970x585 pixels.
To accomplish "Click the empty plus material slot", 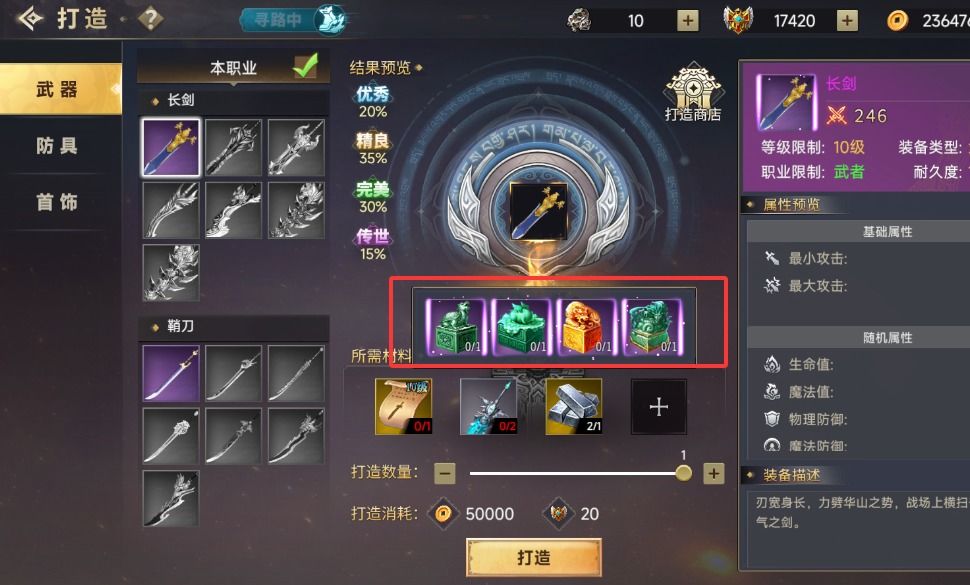I will (659, 406).
